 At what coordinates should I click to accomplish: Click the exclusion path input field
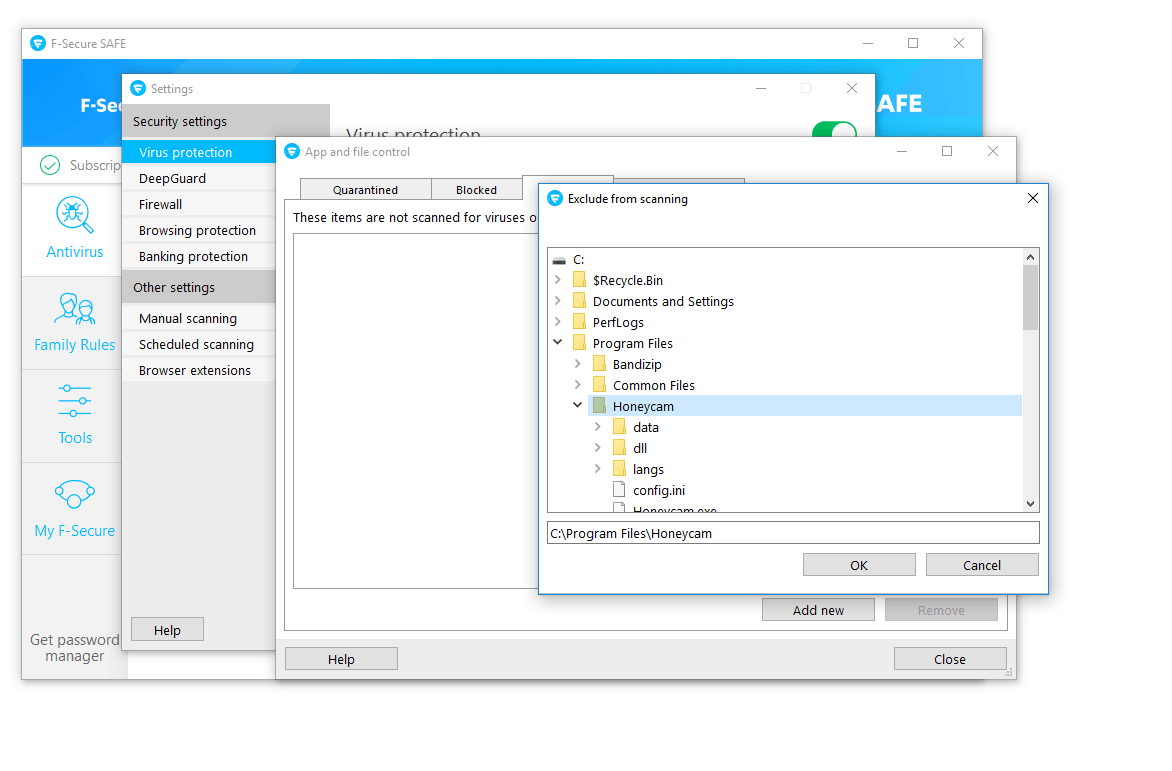pos(793,533)
